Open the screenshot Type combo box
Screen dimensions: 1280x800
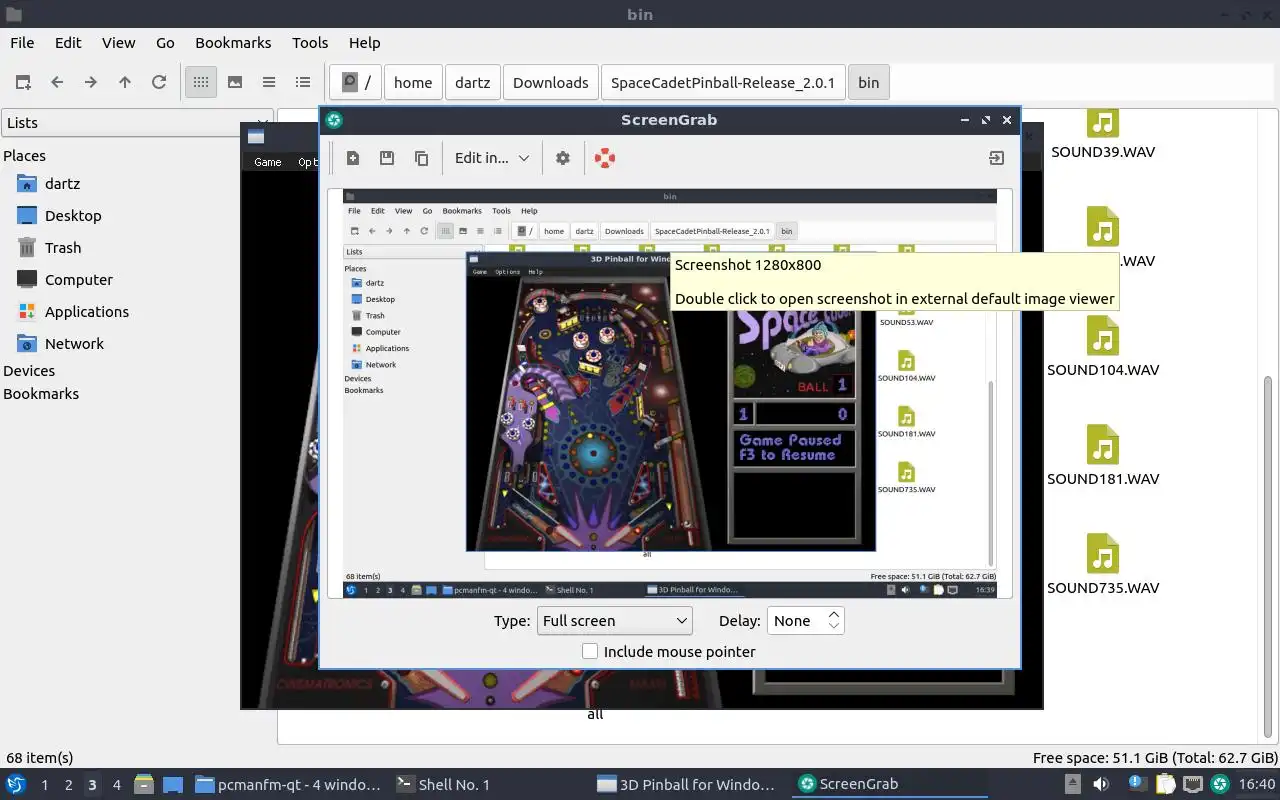pos(615,621)
